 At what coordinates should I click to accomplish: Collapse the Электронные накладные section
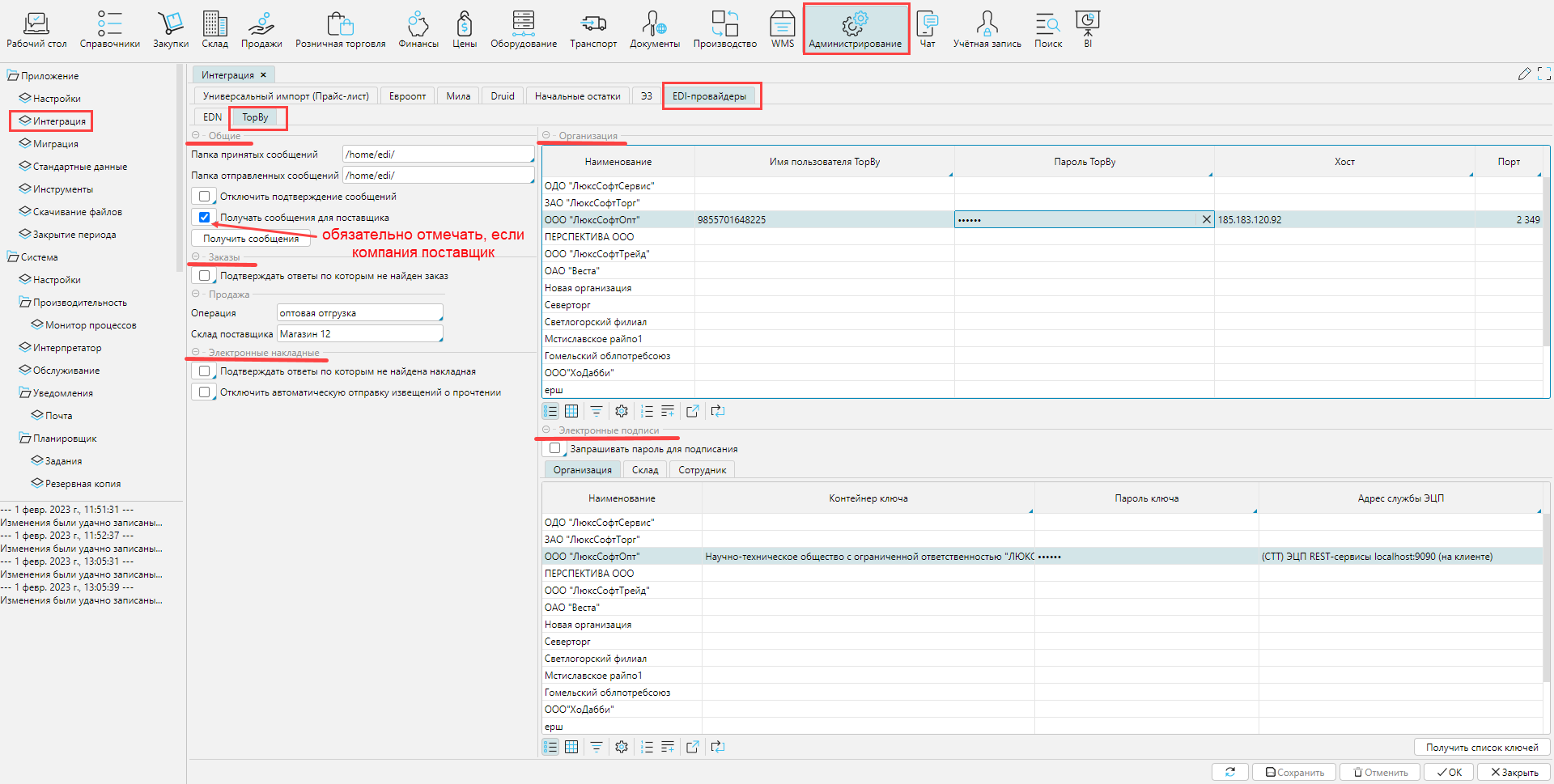click(196, 353)
